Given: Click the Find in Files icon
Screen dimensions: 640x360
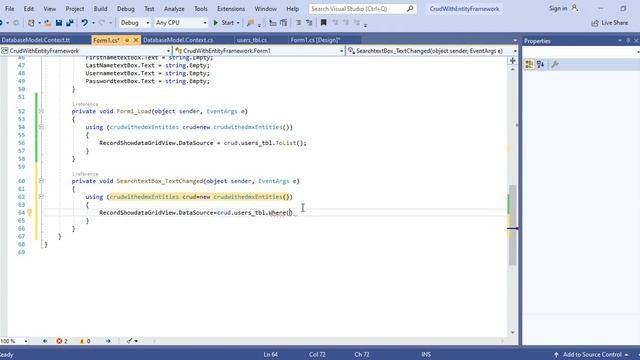Looking at the screenshot, I should 251,23.
